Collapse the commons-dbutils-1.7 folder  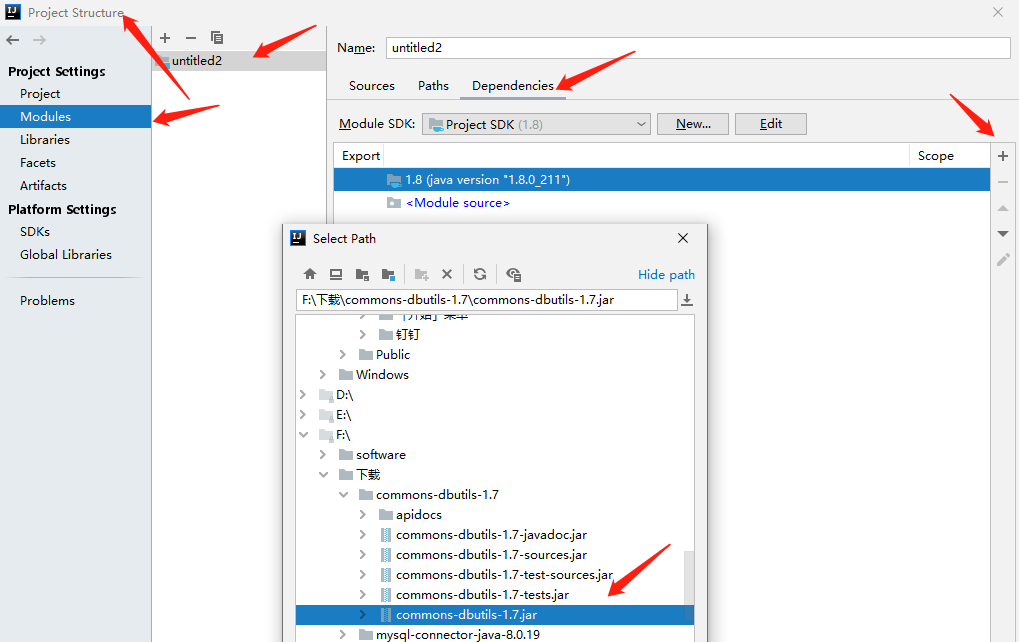[x=344, y=494]
